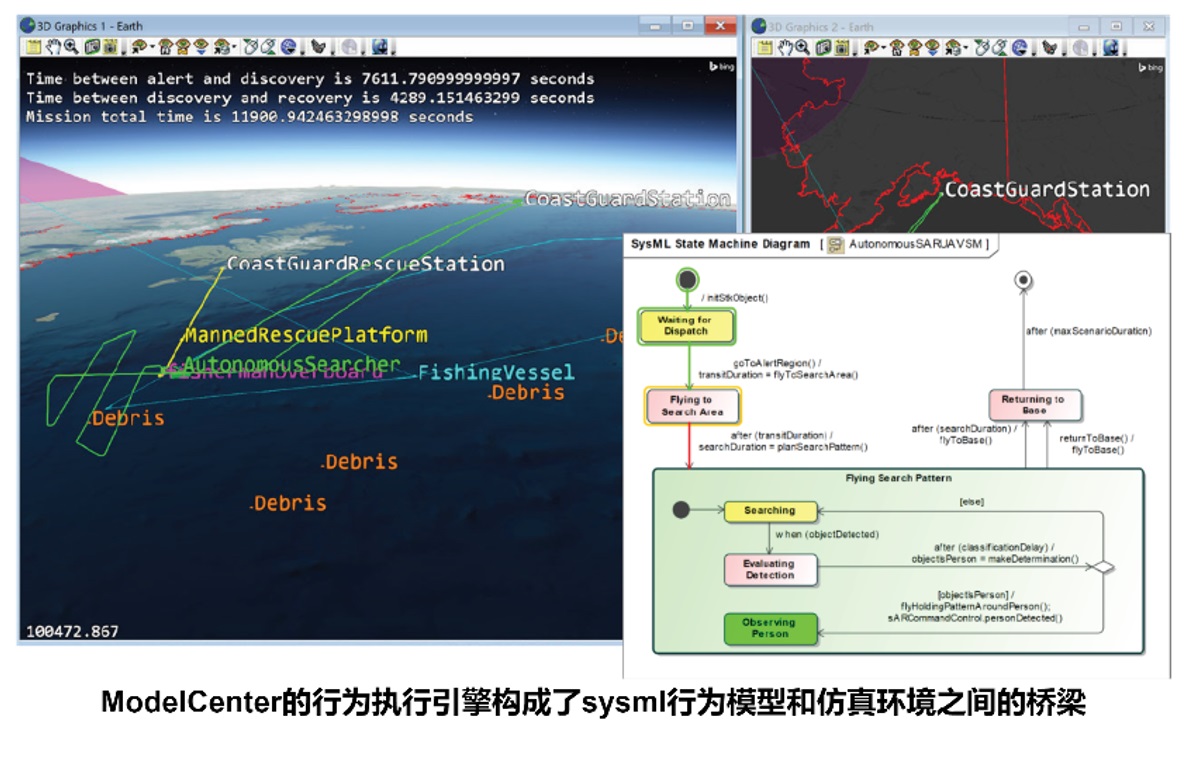Select the hand grab tool in 3D Graphics 1
This screenshot has width=1190, height=771.
[x=52, y=47]
